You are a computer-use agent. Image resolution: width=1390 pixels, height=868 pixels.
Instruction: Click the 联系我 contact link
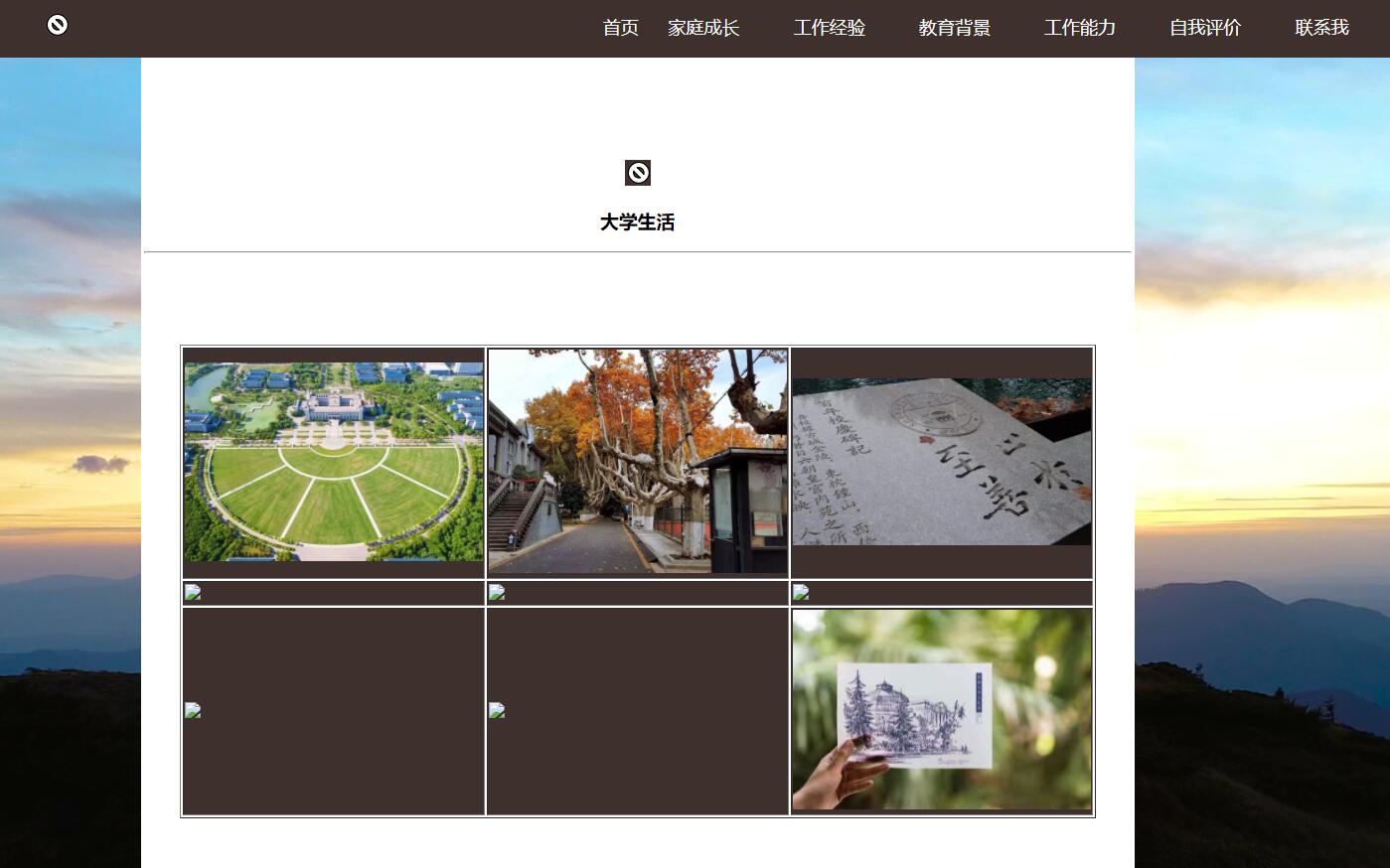pos(1321,28)
